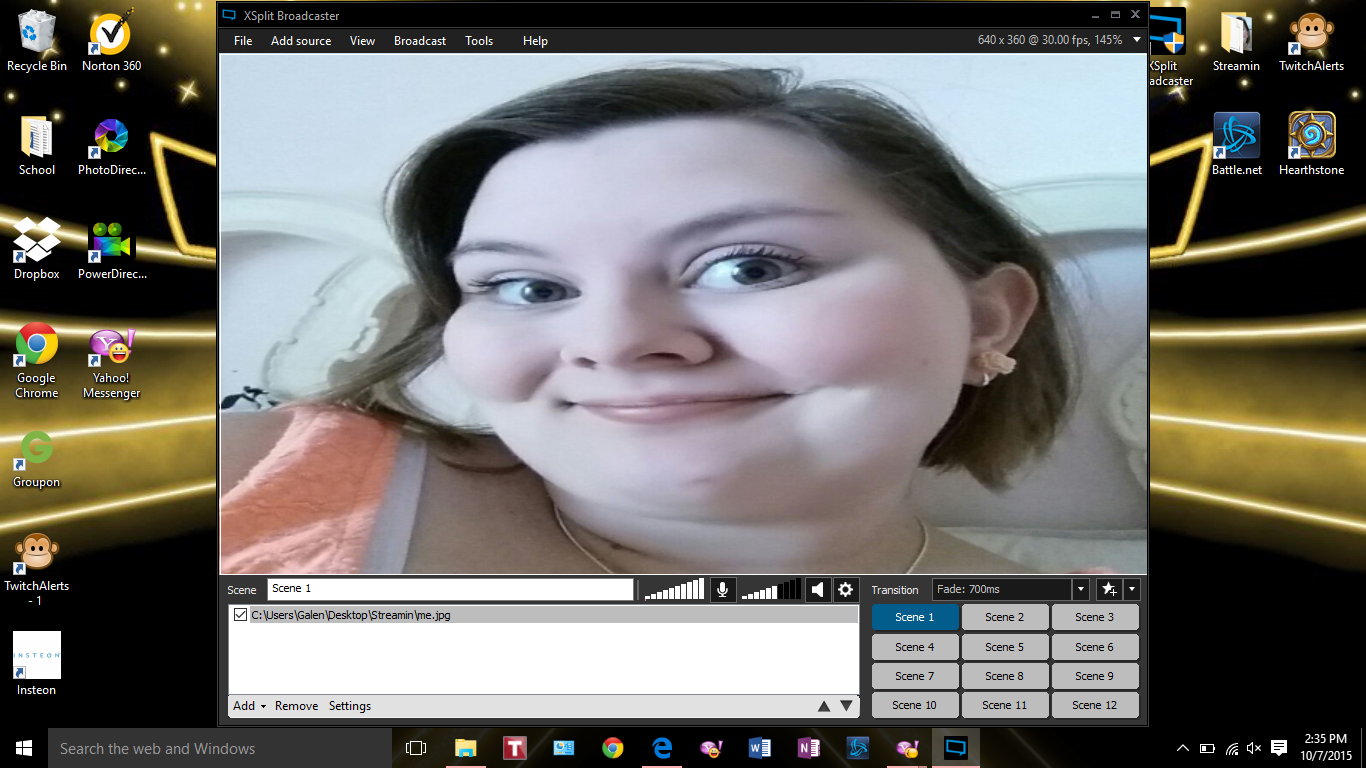The width and height of the screenshot is (1366, 768).
Task: Toggle visibility of the Streamin me.jpg source
Action: coord(240,615)
